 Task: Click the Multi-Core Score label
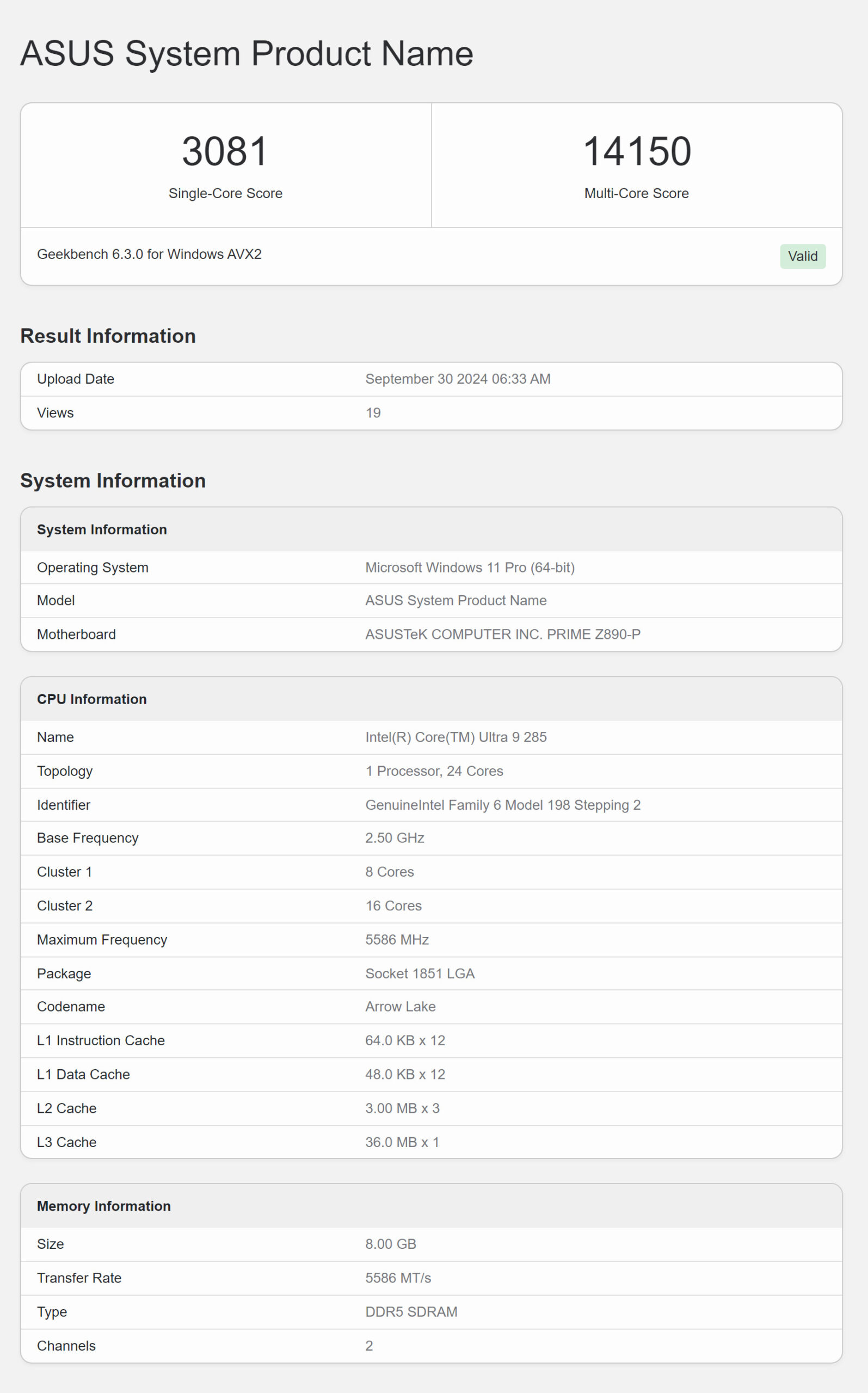coord(637,193)
